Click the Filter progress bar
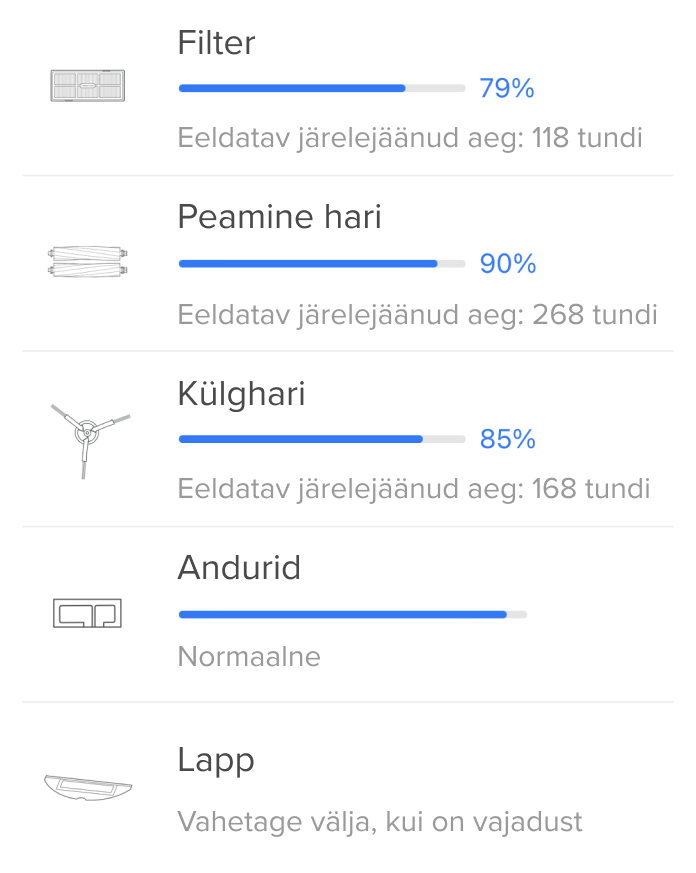696x873 pixels. tap(321, 89)
